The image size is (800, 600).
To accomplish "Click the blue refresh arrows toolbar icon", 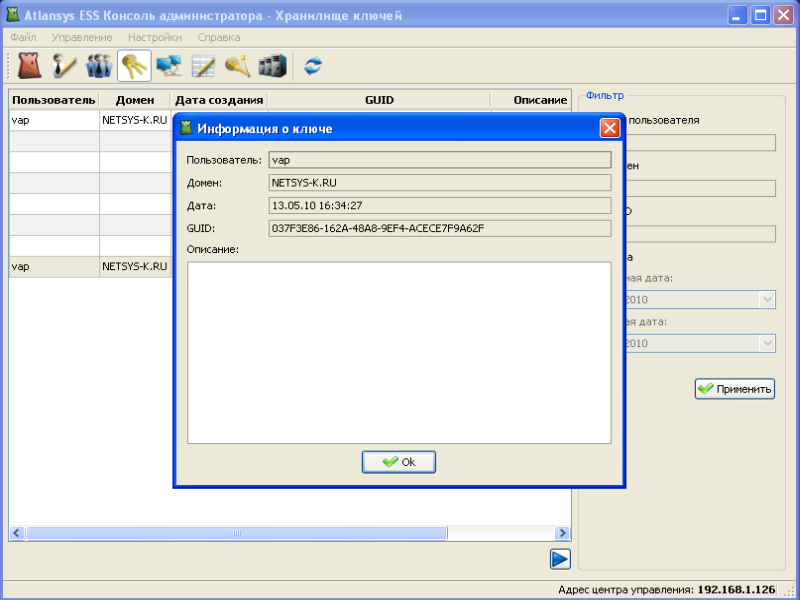I will tap(313, 66).
